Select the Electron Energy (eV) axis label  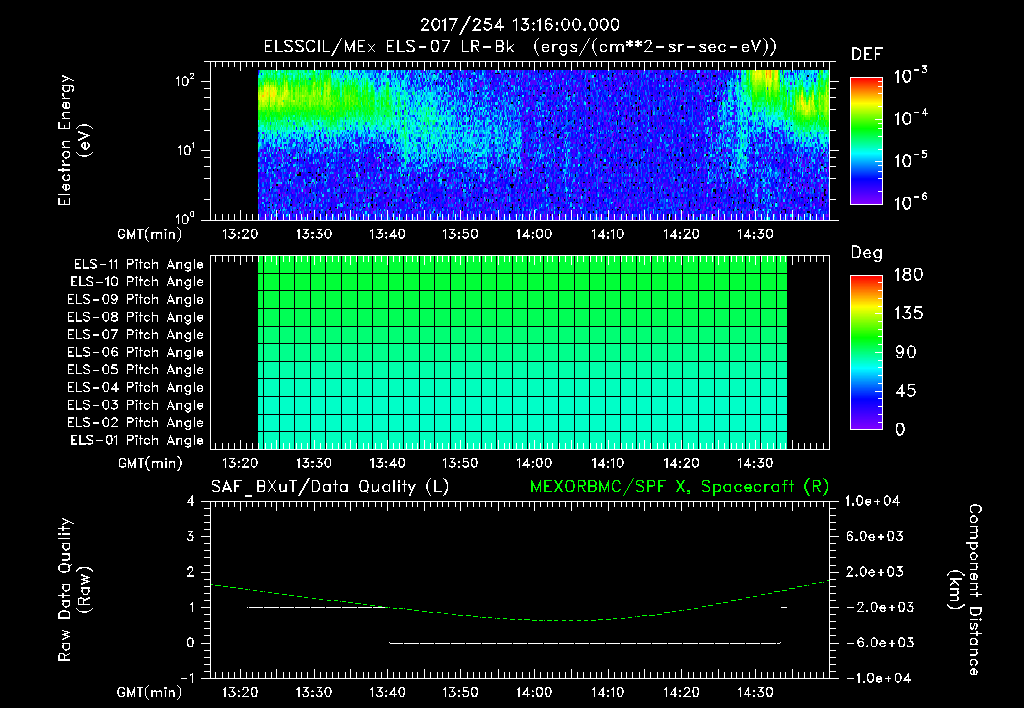(74, 140)
